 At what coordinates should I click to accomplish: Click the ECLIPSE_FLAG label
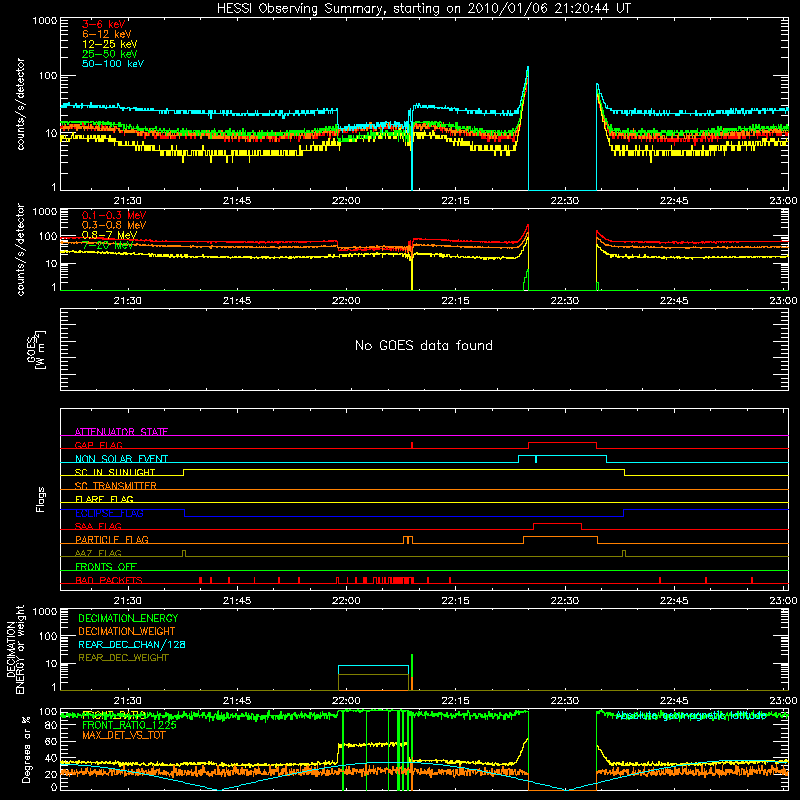109,513
